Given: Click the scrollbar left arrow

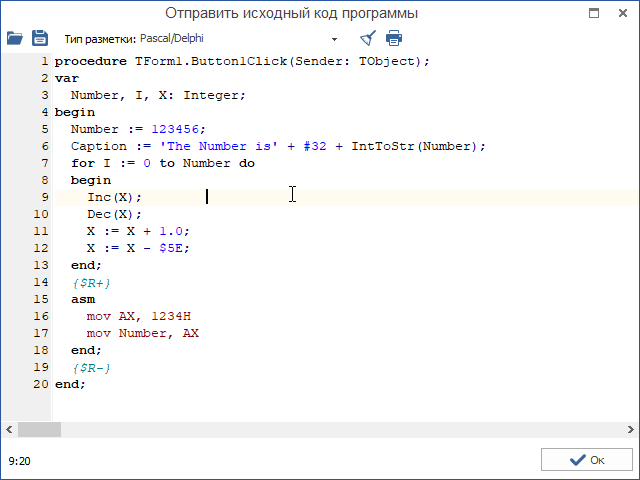Looking at the screenshot, I should coord(9,429).
